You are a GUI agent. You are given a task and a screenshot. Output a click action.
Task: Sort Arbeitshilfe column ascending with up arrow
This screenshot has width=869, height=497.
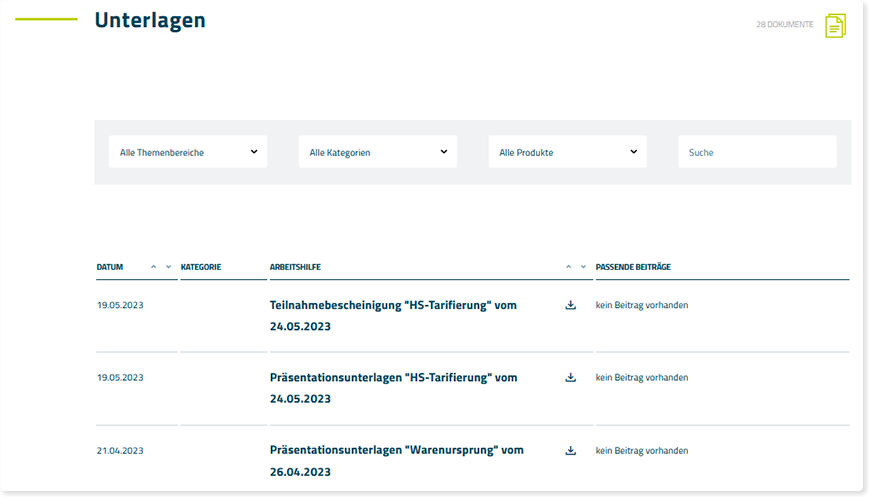coord(568,267)
